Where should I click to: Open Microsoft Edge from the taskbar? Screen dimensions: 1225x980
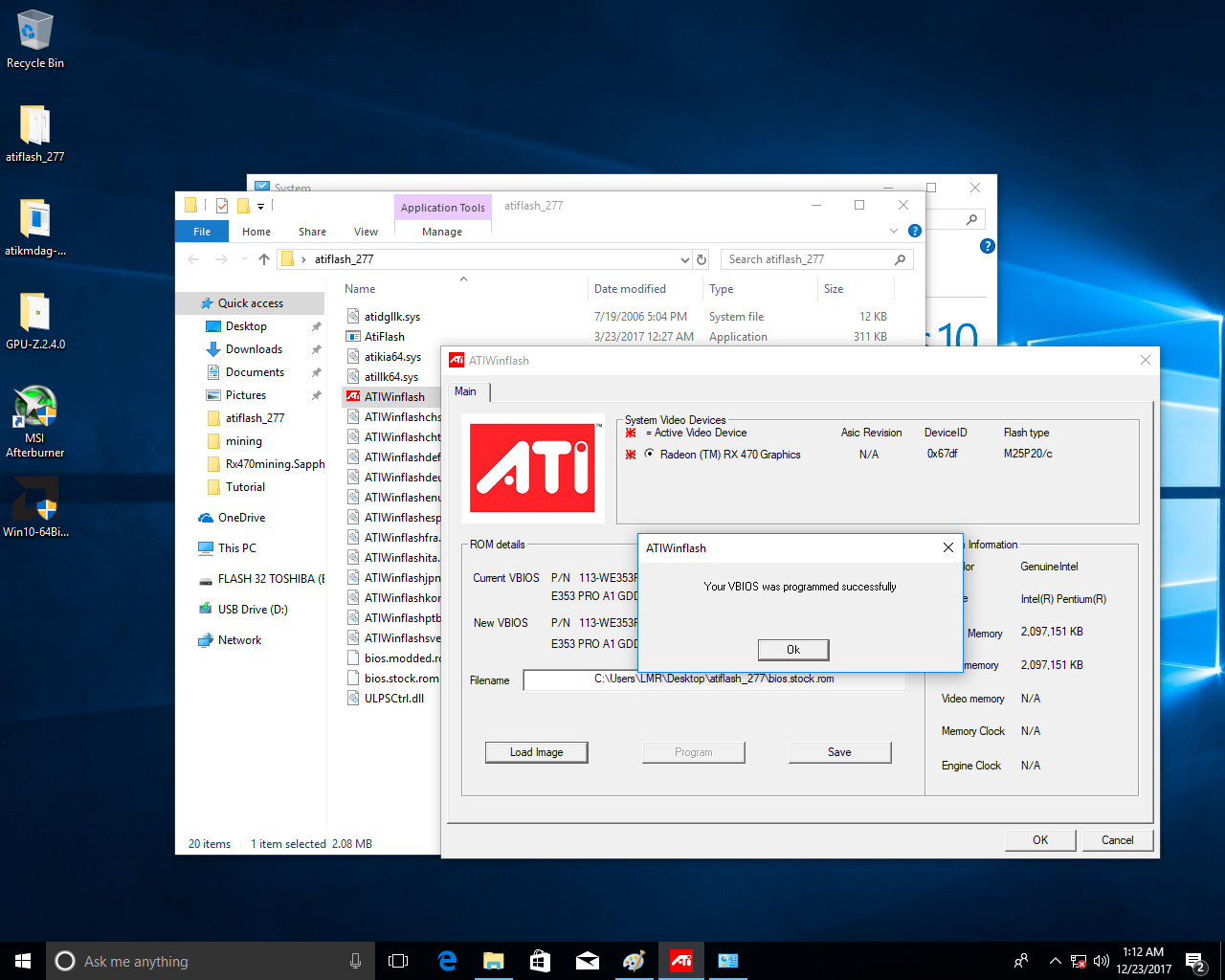click(447, 961)
